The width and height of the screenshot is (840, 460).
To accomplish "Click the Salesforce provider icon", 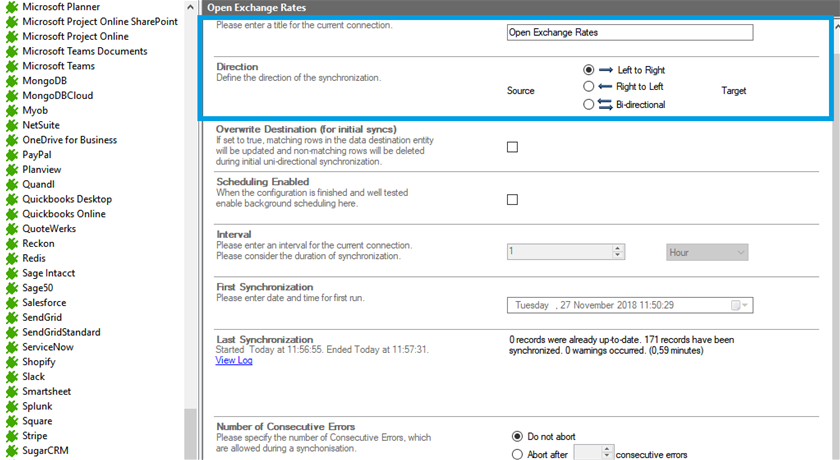I will click(x=12, y=303).
